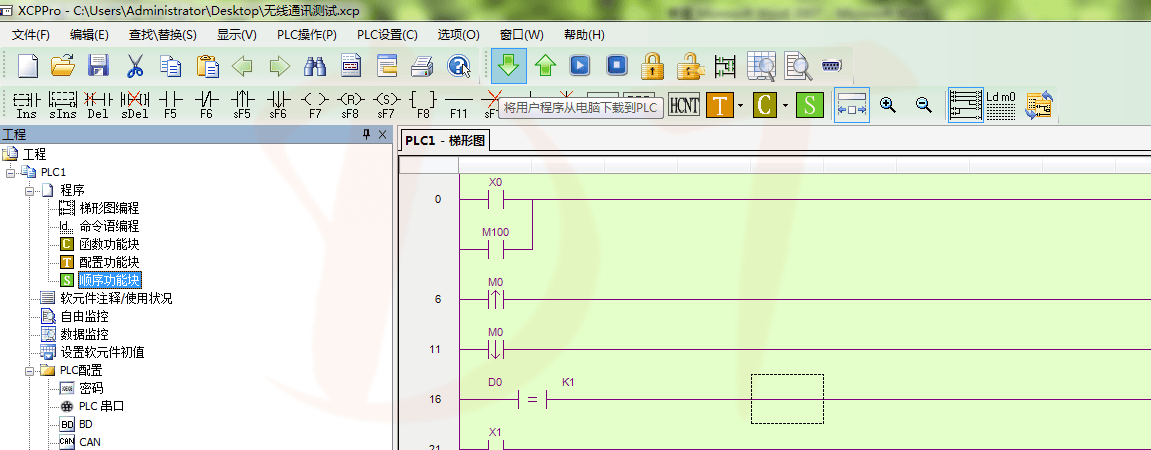This screenshot has height=450, width=1151.
Task: Open a project with the folder icon
Action: [63, 66]
